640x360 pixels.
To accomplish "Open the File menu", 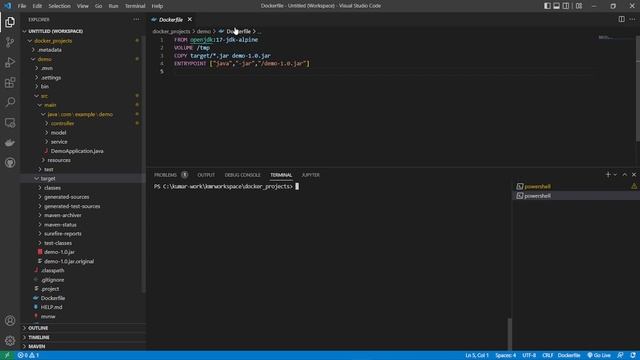I will click(x=22, y=6).
